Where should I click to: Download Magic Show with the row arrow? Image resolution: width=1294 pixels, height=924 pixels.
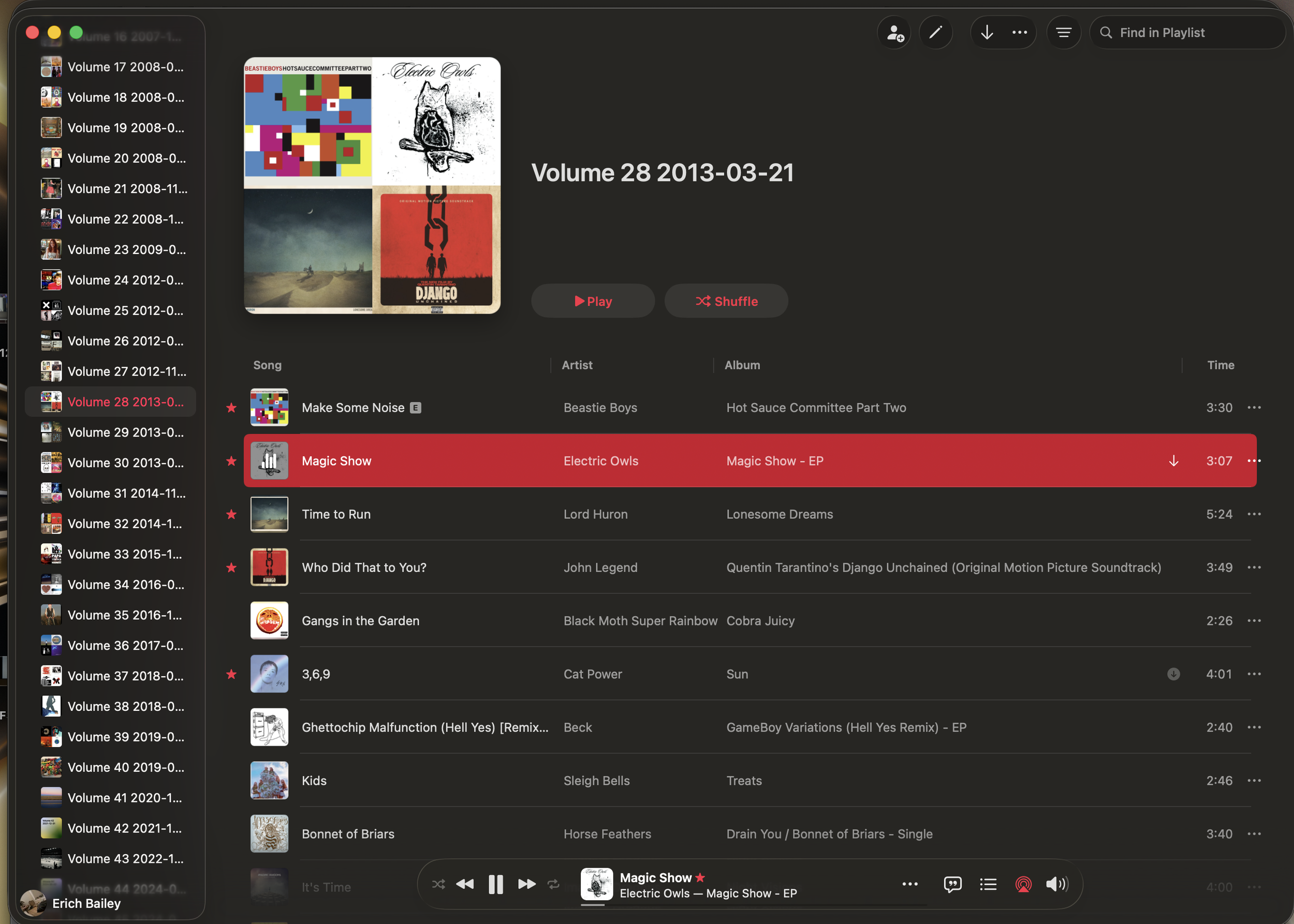coord(1173,461)
